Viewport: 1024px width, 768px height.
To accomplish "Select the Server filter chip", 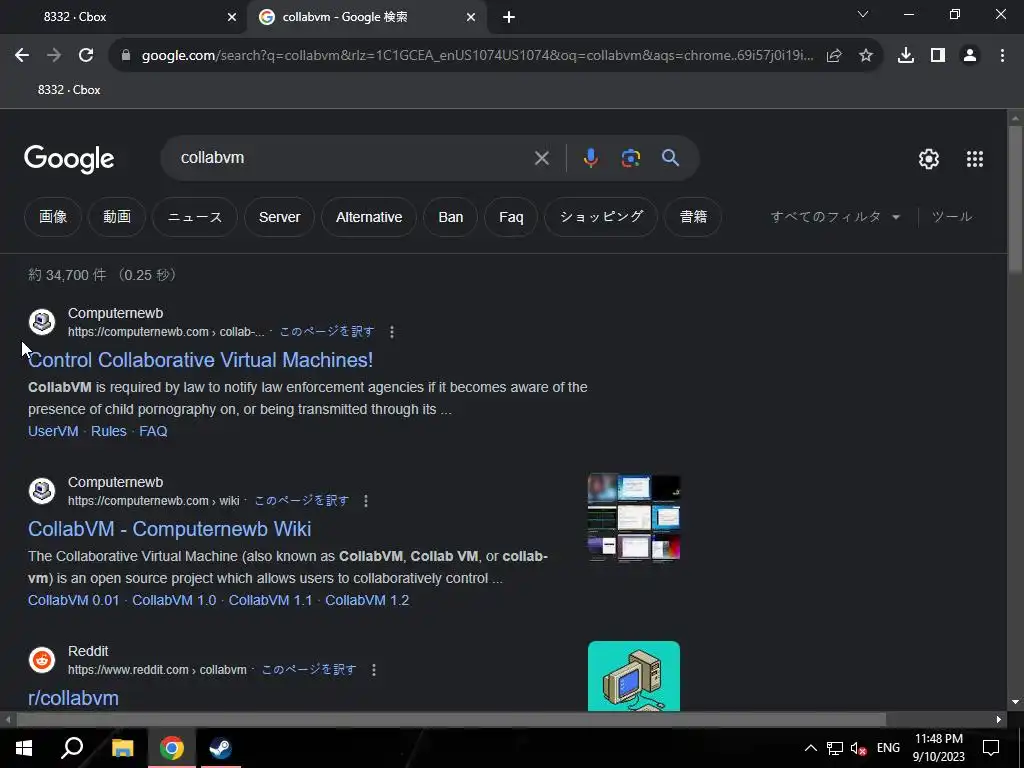I will (x=280, y=217).
